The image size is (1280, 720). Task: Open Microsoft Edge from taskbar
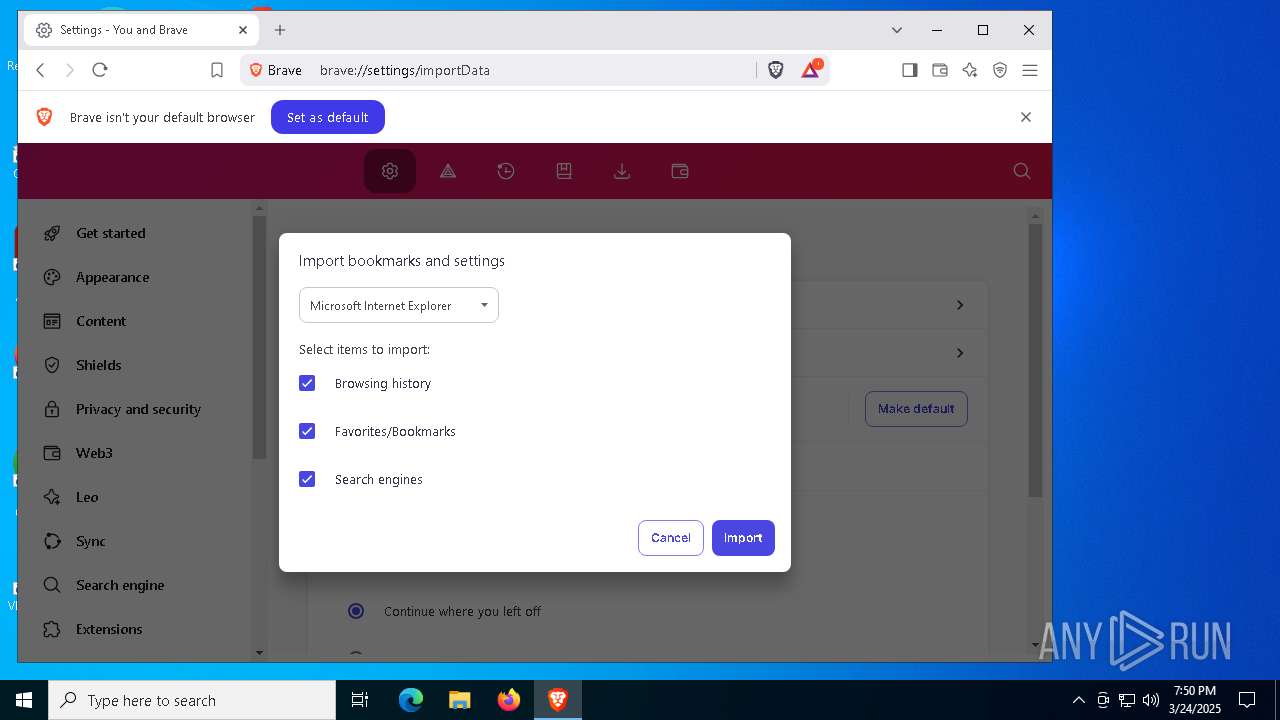click(x=411, y=700)
